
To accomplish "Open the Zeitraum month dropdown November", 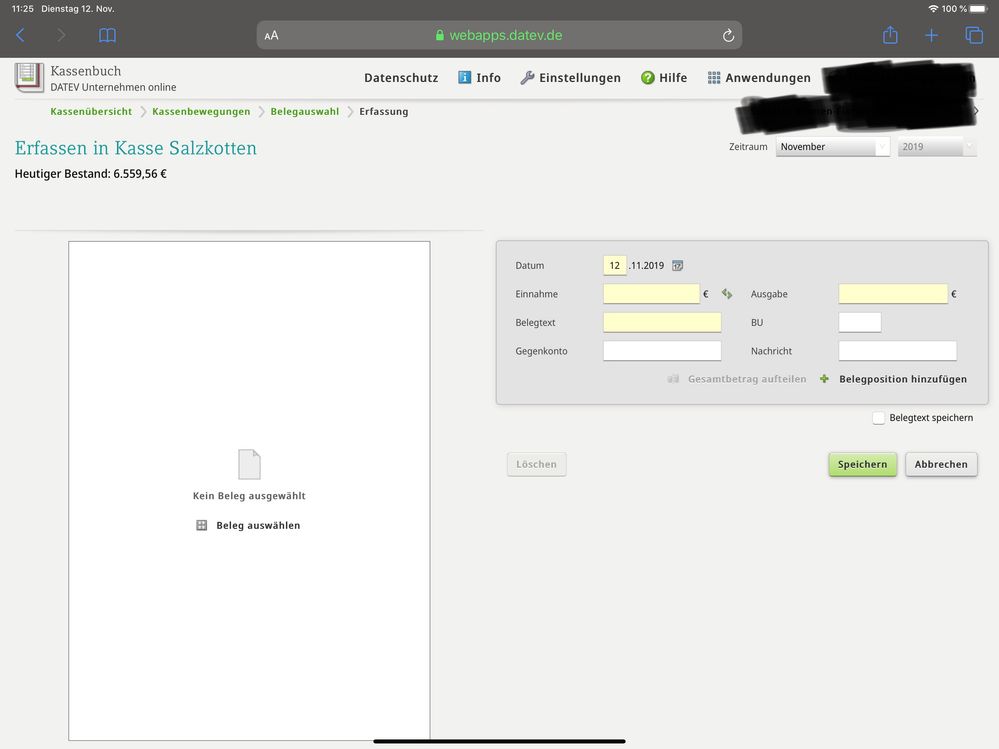I will [832, 146].
